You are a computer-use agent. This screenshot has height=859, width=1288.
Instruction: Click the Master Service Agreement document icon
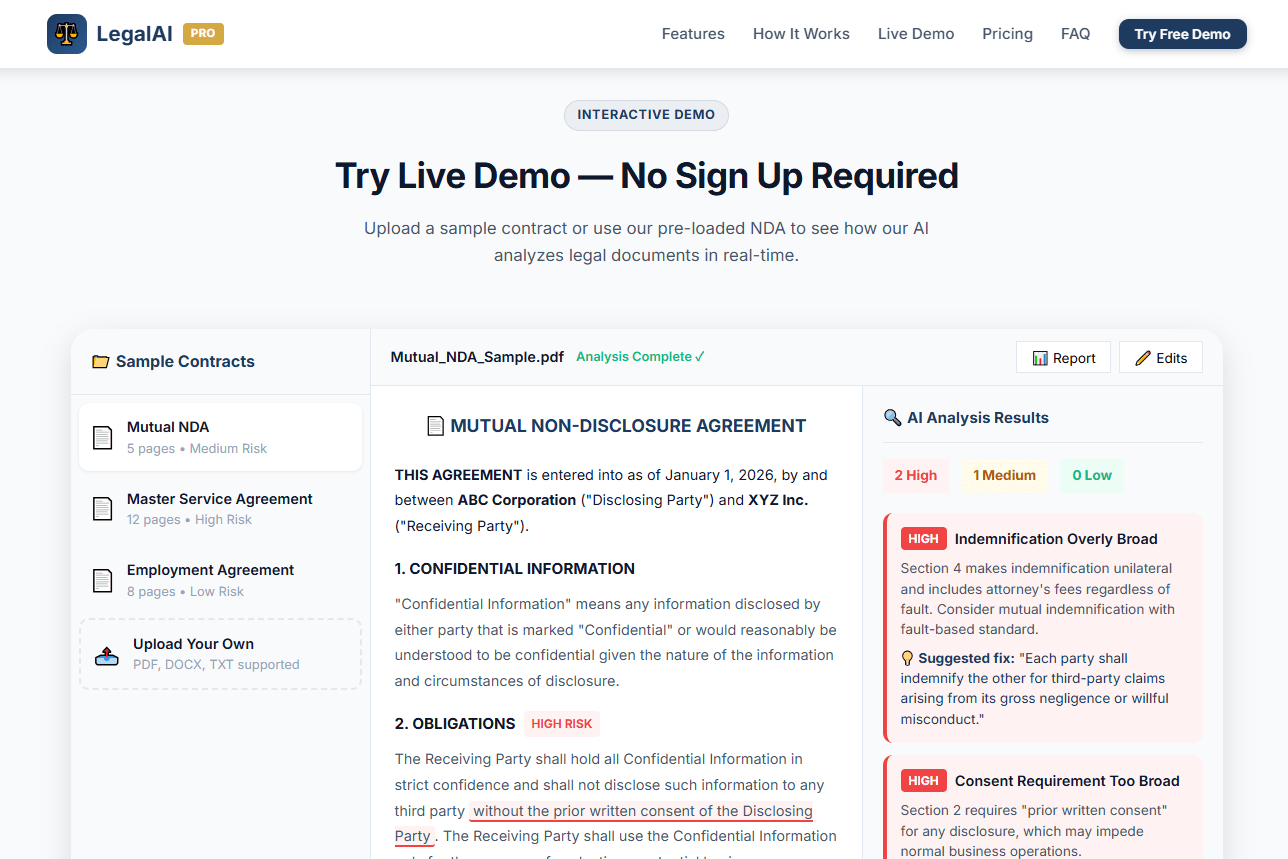click(102, 509)
